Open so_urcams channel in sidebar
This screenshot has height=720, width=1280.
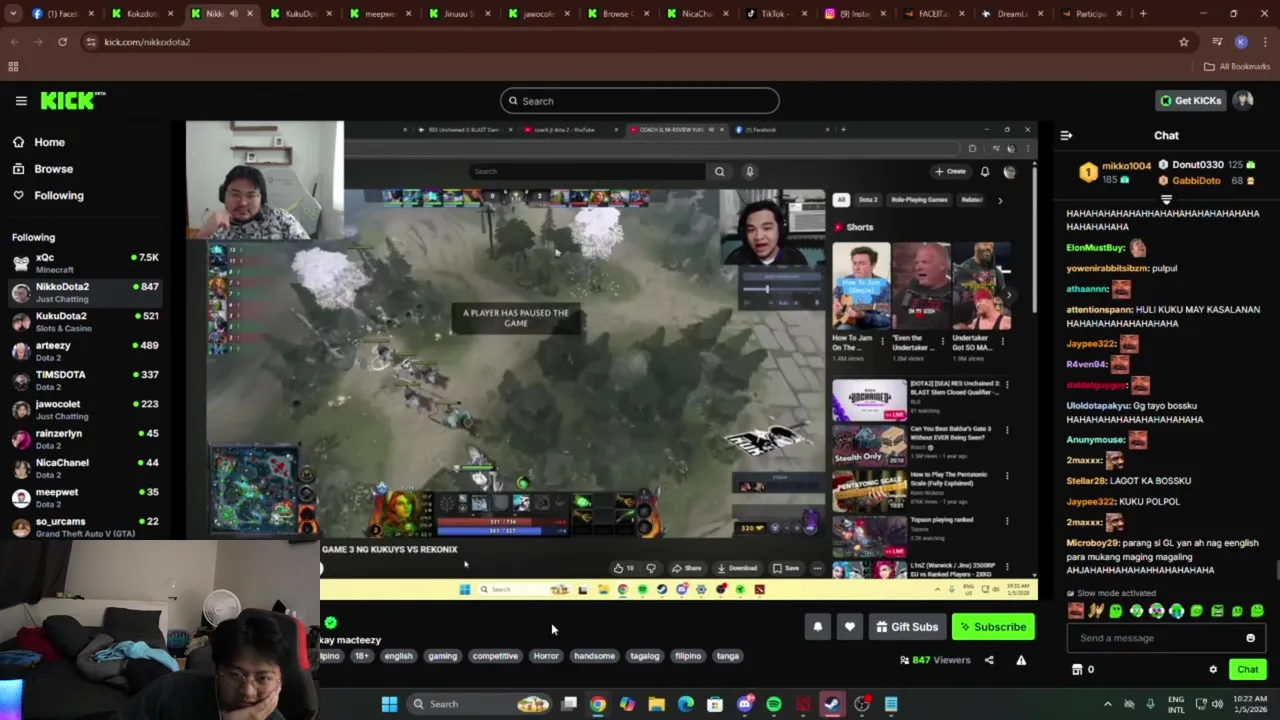click(85, 526)
